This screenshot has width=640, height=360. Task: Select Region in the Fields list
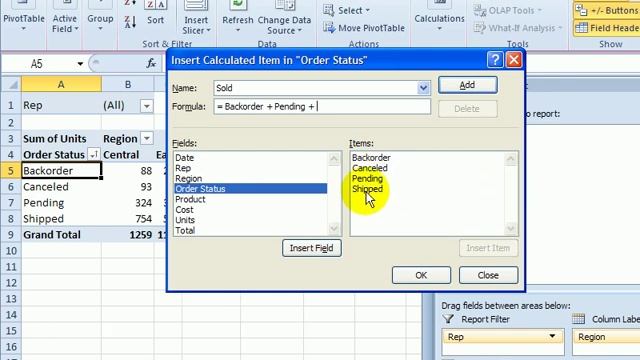(251, 178)
